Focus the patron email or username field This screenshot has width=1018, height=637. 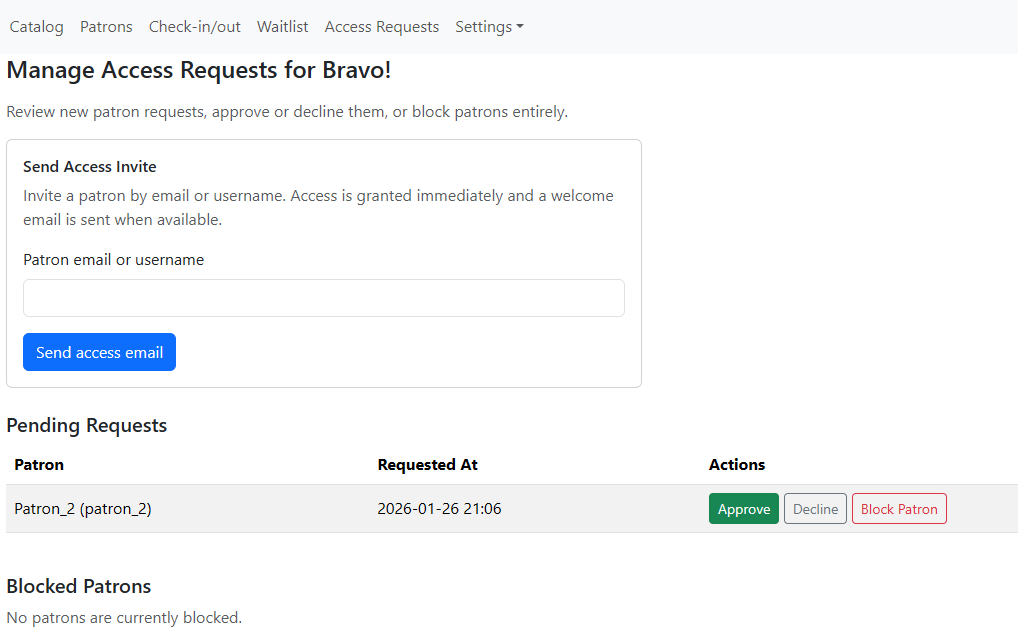coord(324,298)
